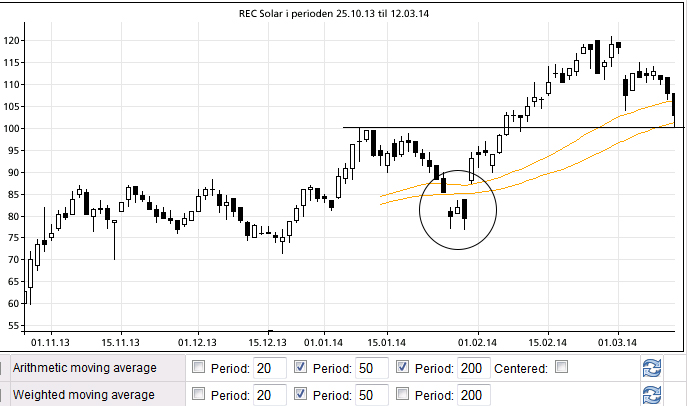Image resolution: width=687 pixels, height=406 pixels.
Task: Click refresh icon in Weighted moving average row
Action: (x=652, y=394)
